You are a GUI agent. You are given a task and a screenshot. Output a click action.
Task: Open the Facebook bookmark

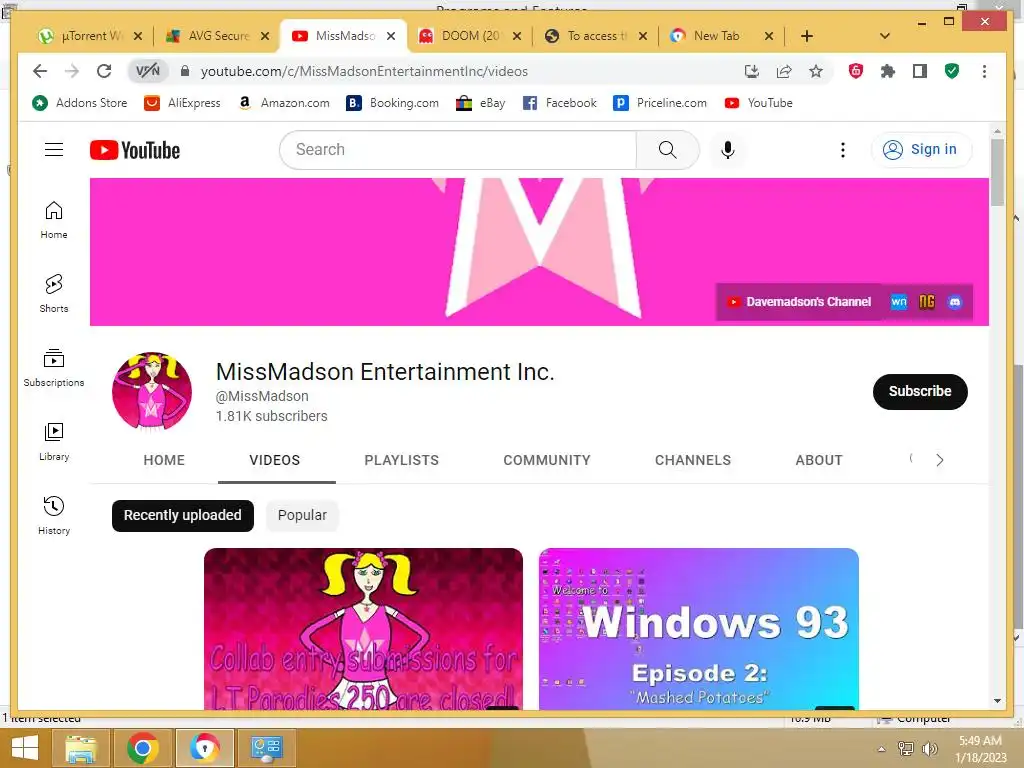560,103
